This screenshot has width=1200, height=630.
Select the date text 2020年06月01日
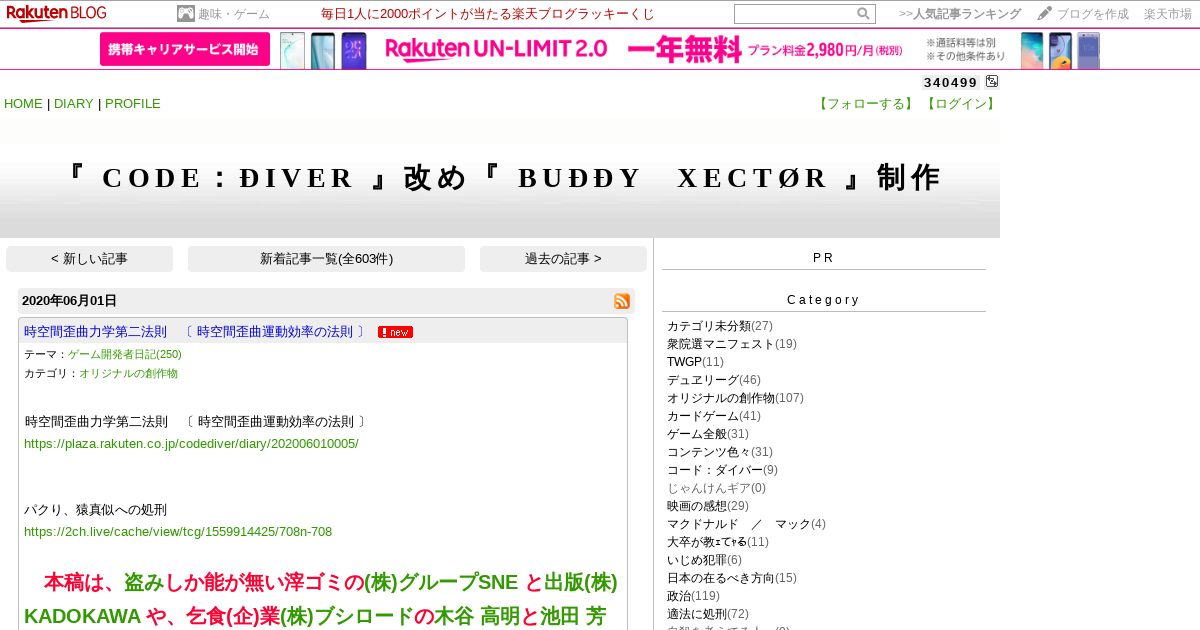click(x=69, y=301)
